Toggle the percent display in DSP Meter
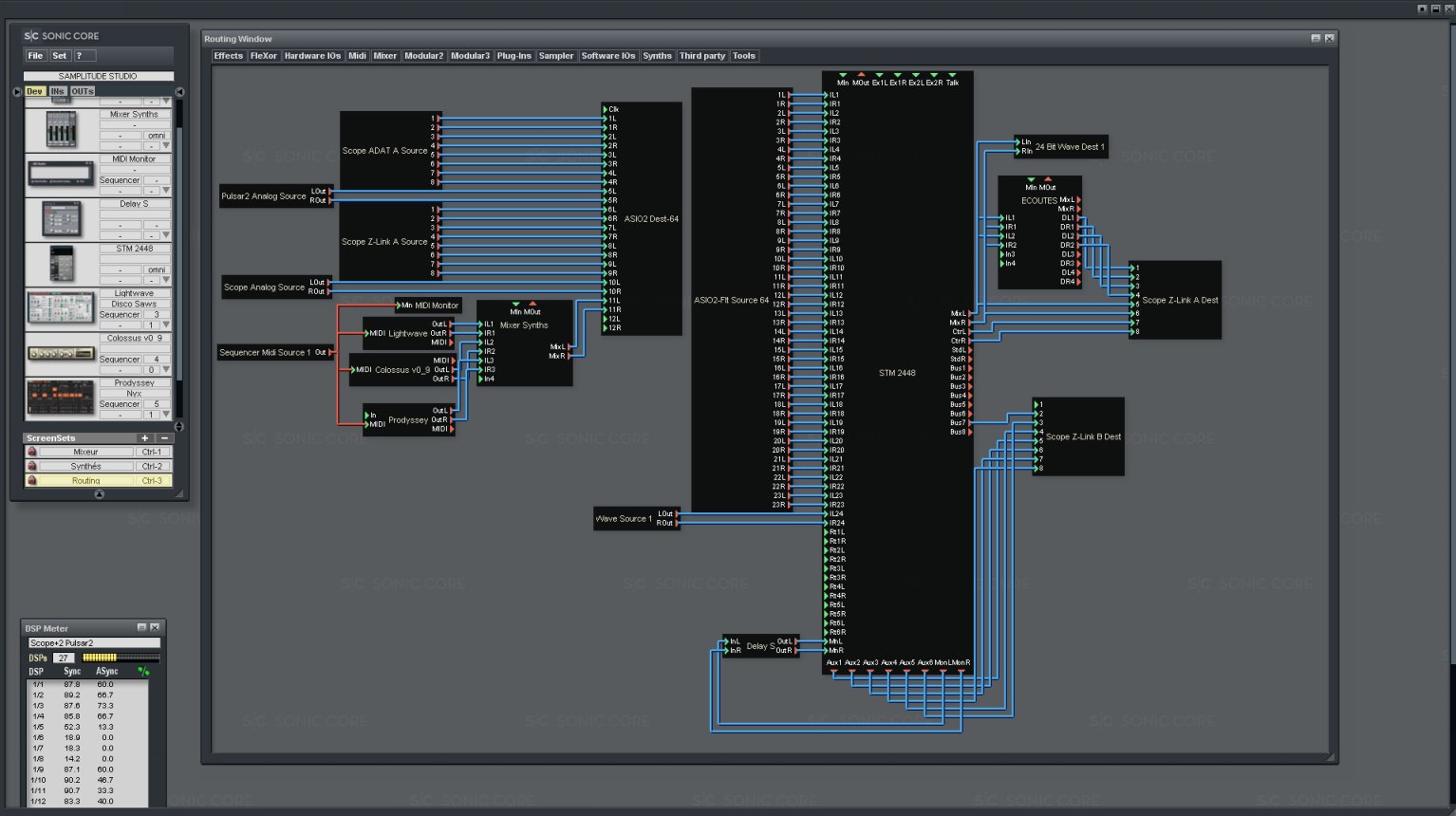 tap(143, 672)
